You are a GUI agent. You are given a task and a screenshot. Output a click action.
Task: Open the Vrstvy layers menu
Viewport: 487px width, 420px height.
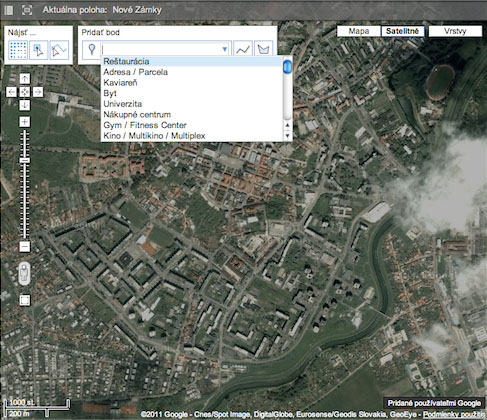(455, 31)
